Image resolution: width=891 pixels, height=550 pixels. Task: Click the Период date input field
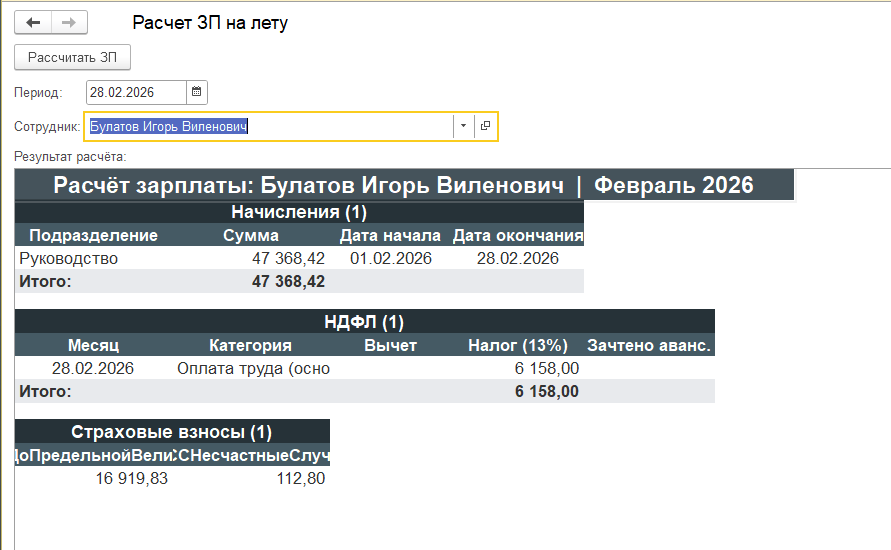(x=136, y=93)
